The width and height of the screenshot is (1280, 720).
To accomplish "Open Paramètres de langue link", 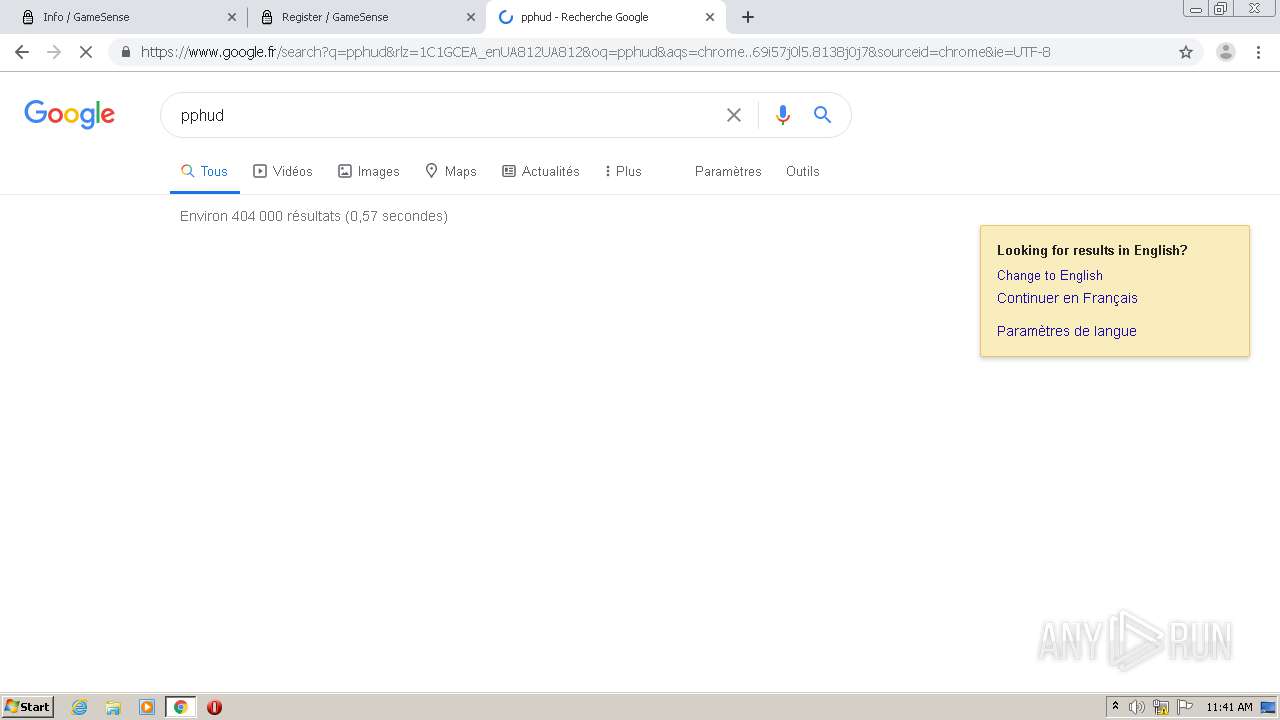I will (x=1067, y=331).
